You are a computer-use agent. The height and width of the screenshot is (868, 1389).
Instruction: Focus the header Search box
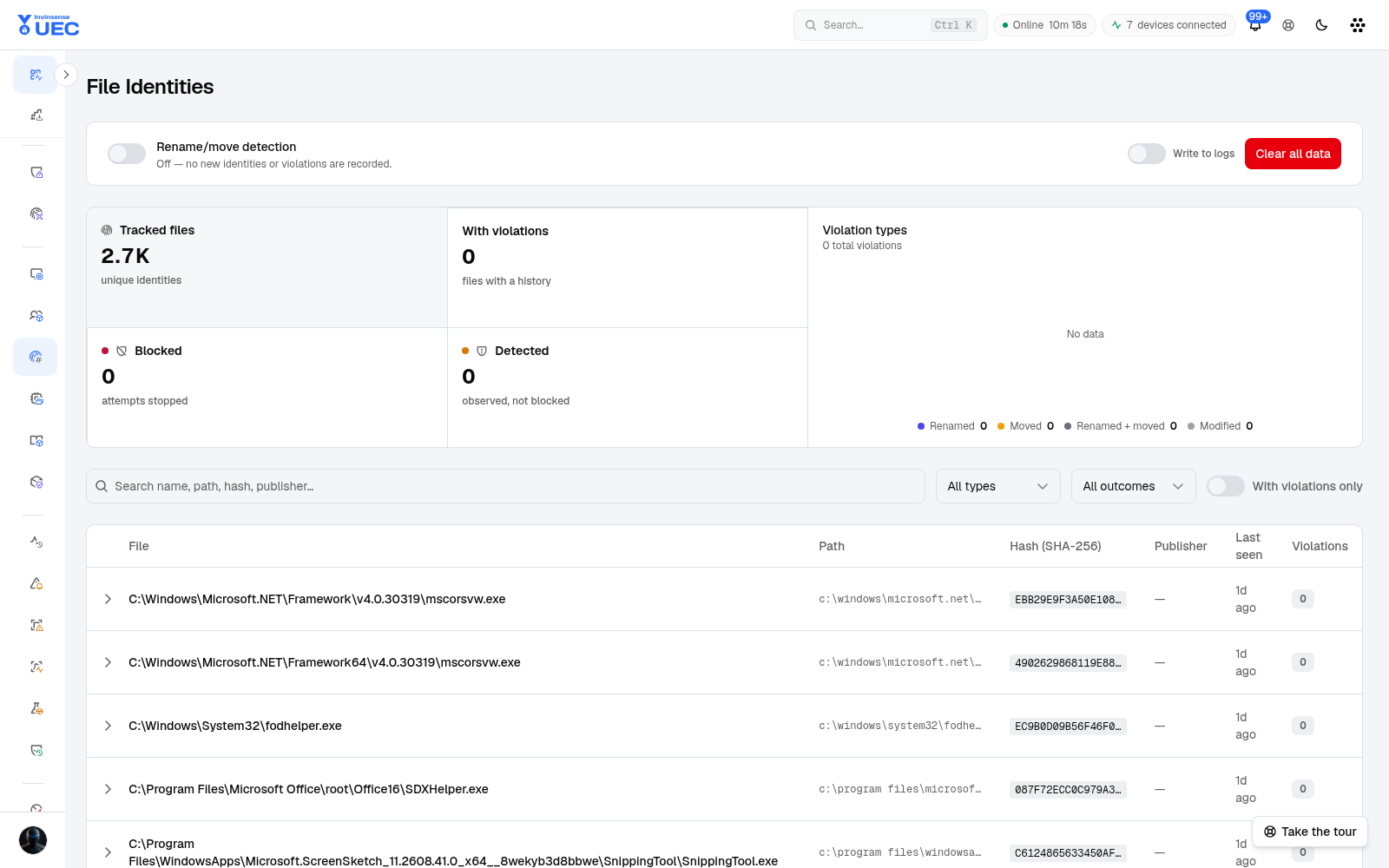[x=891, y=25]
